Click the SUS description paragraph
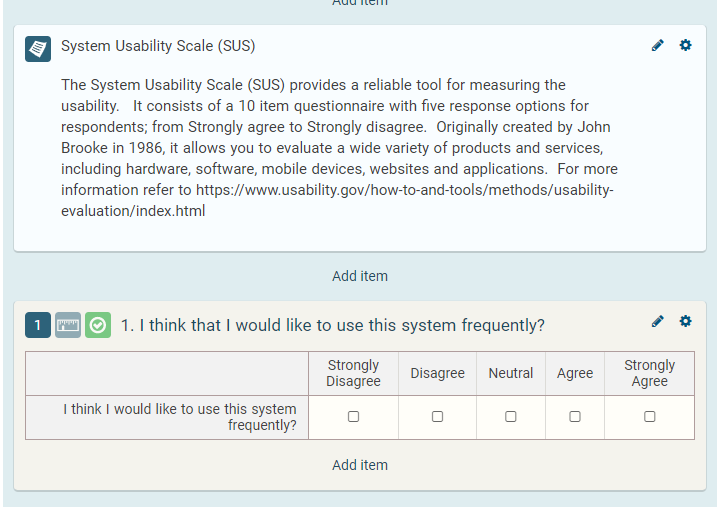Screen dimensions: 722x507 [x=339, y=148]
